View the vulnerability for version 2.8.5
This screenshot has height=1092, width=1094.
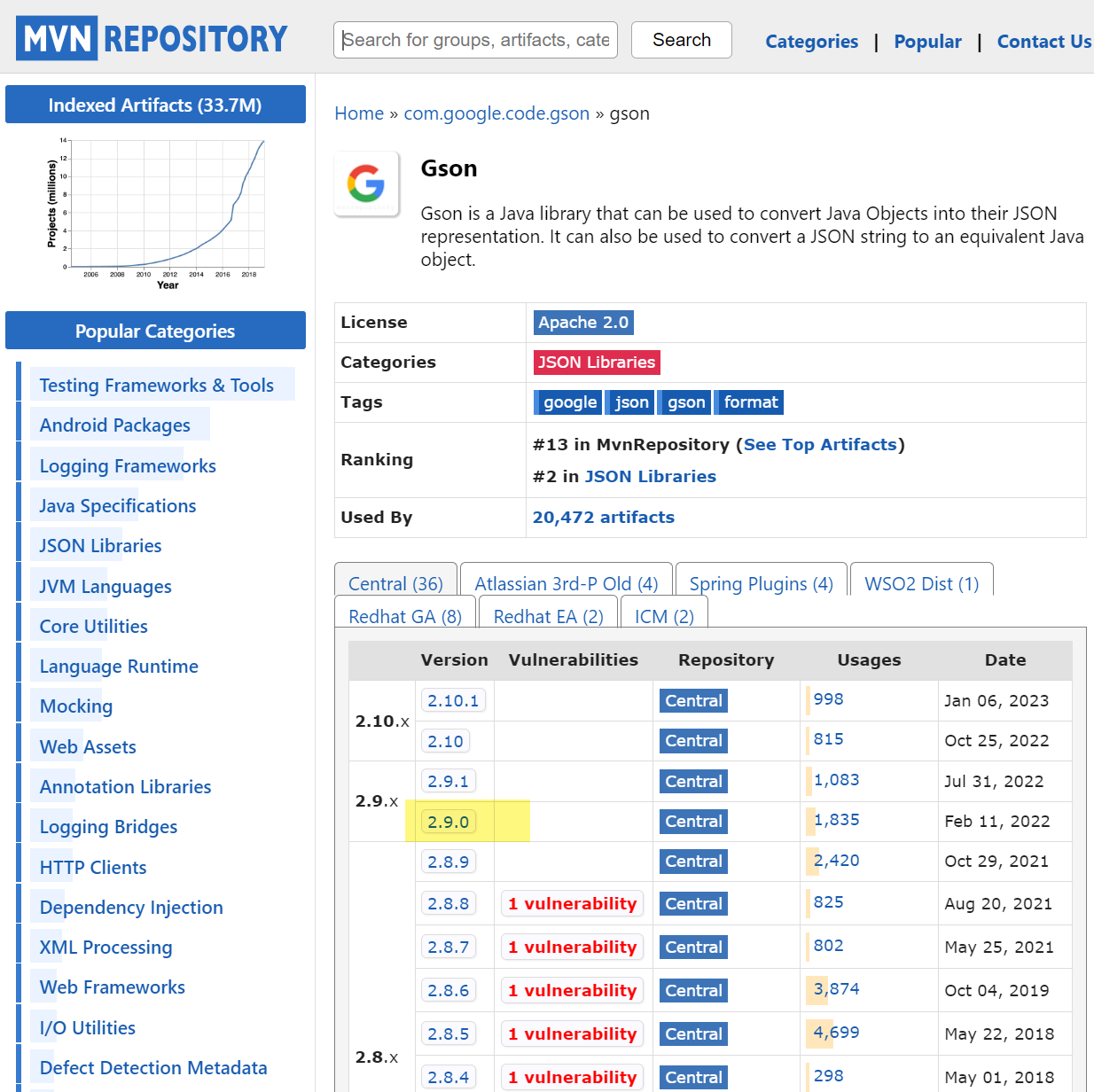click(x=572, y=1033)
